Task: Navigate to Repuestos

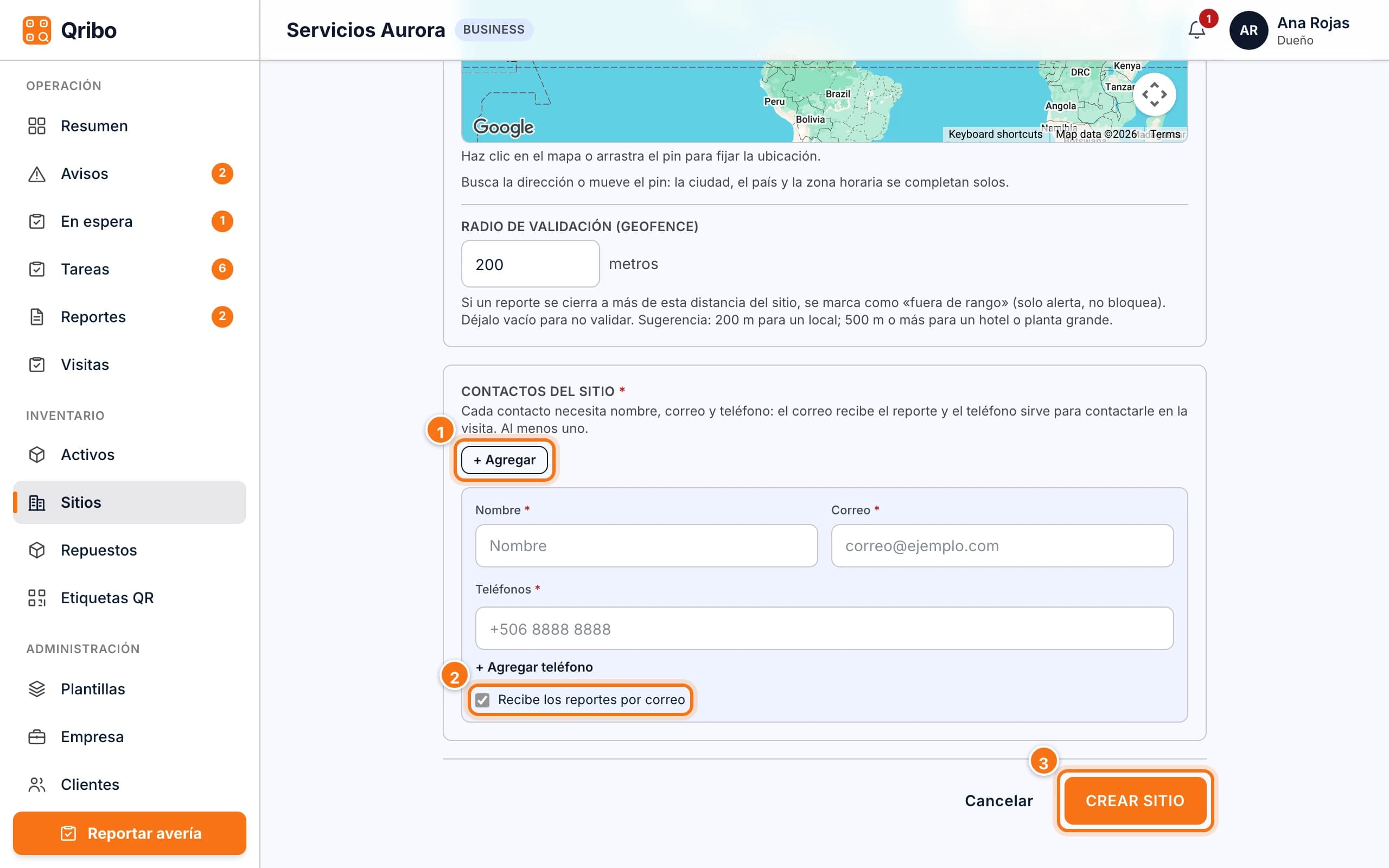Action: click(x=129, y=550)
